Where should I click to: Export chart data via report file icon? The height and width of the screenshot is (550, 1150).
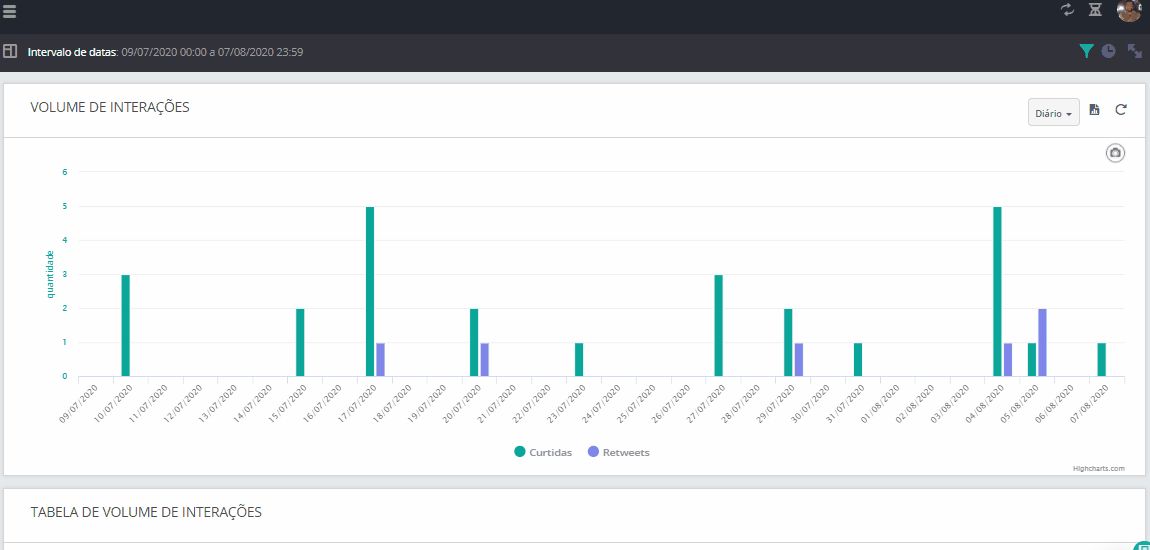tap(1094, 110)
